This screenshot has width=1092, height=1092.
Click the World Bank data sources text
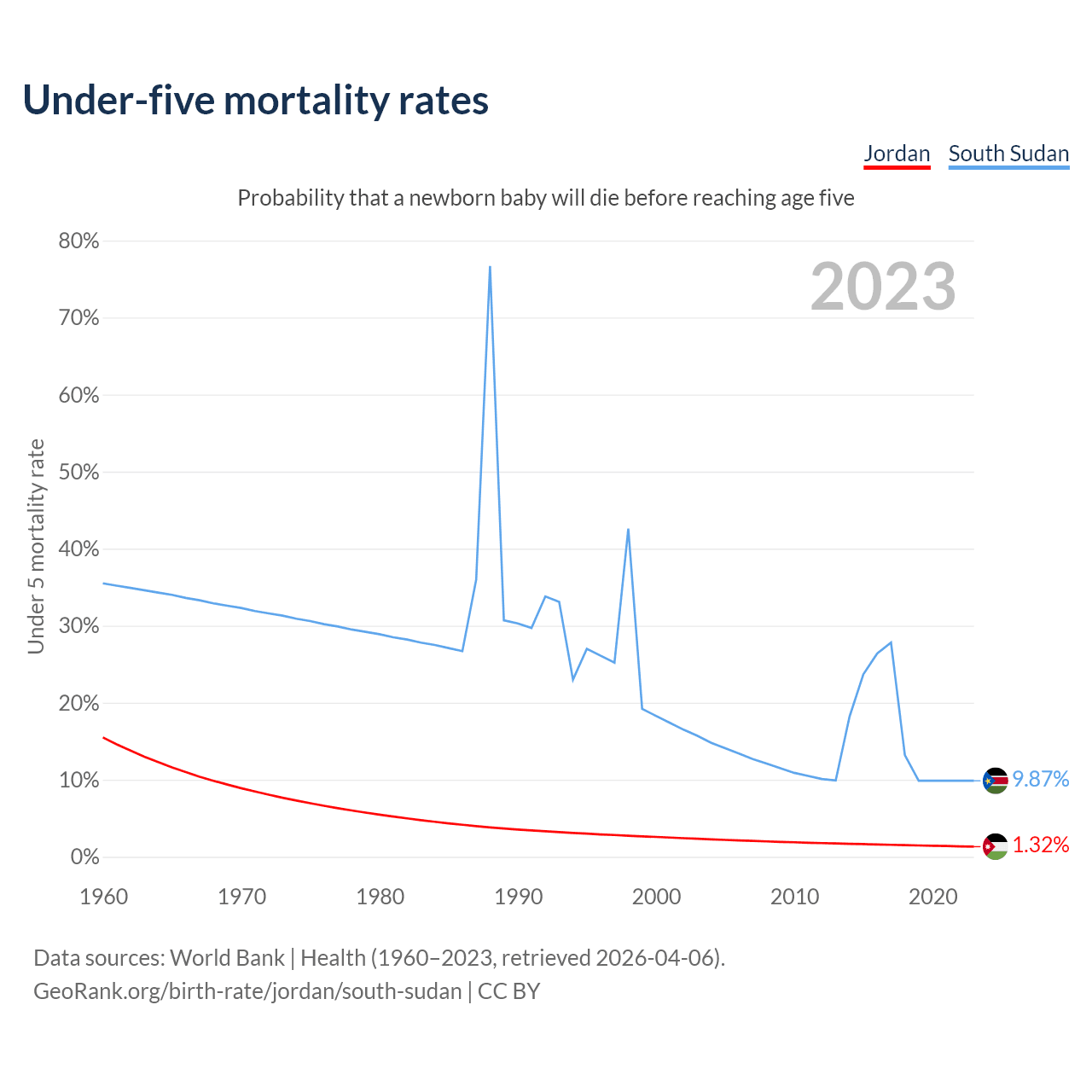(x=379, y=957)
